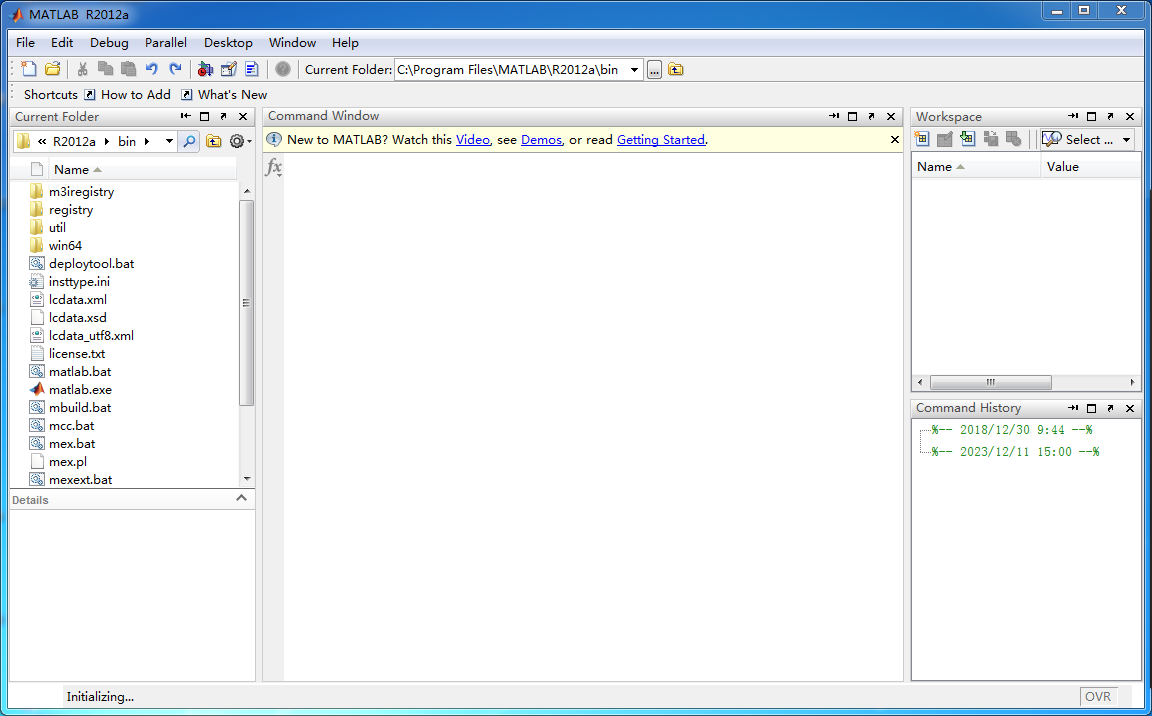
Task: Select the license.txt file
Action: pyautogui.click(x=76, y=354)
